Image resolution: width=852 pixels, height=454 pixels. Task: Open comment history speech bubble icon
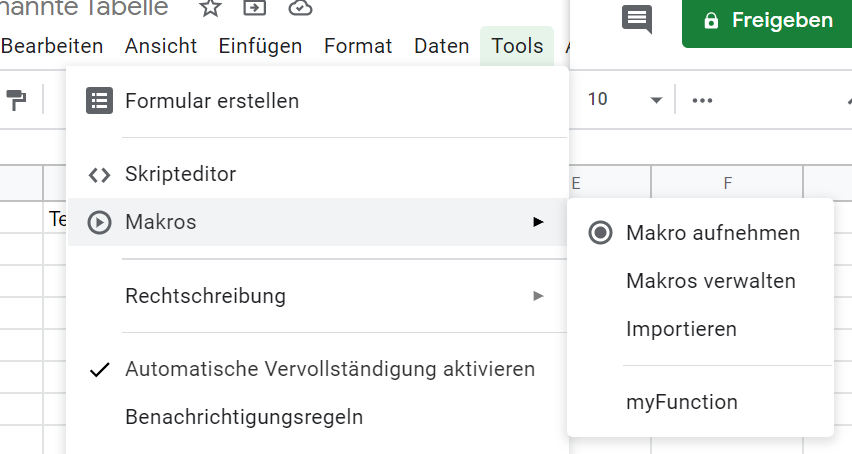point(637,20)
